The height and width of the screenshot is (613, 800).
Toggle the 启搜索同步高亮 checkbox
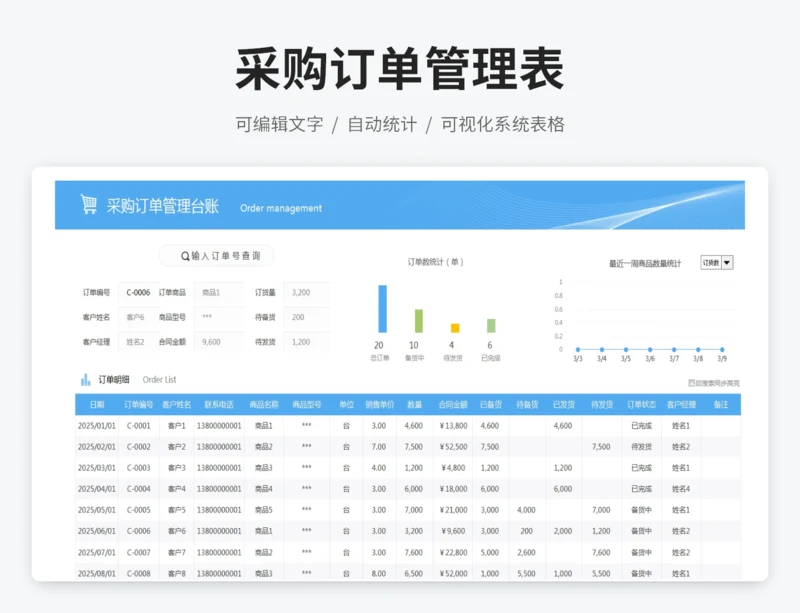(691, 383)
